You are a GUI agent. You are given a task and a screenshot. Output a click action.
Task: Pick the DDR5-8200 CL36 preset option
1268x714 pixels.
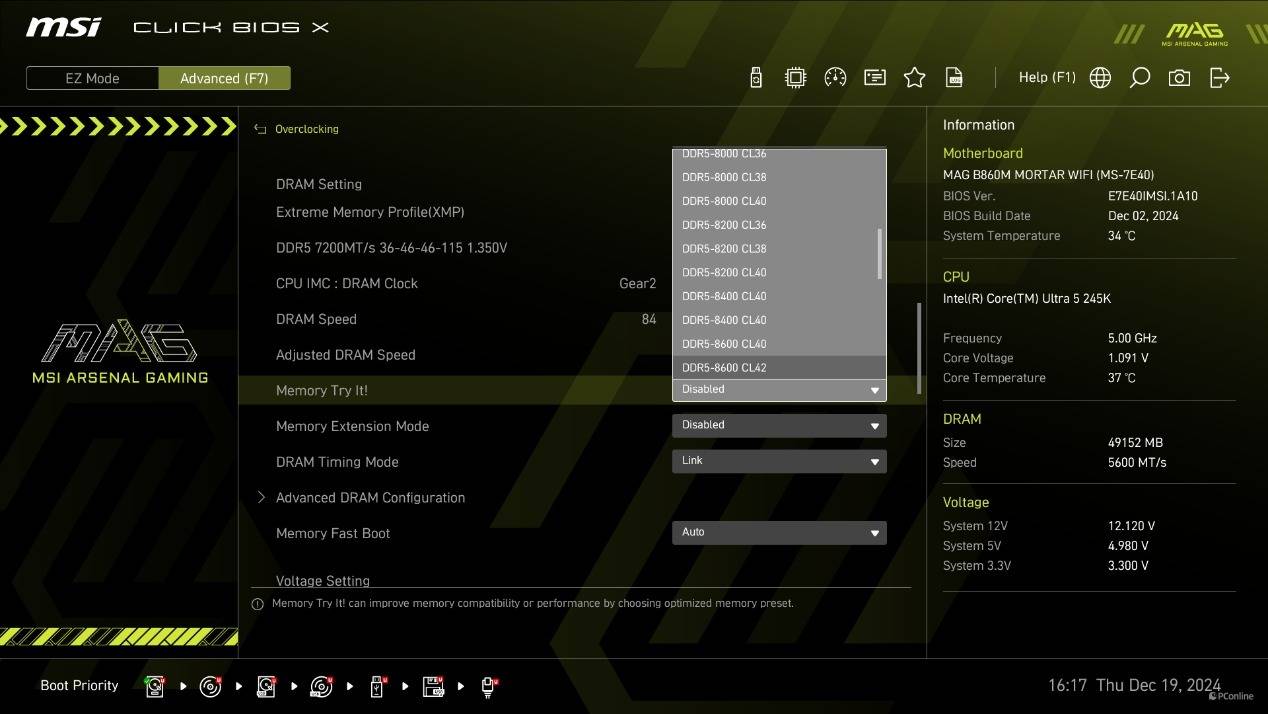(x=724, y=225)
